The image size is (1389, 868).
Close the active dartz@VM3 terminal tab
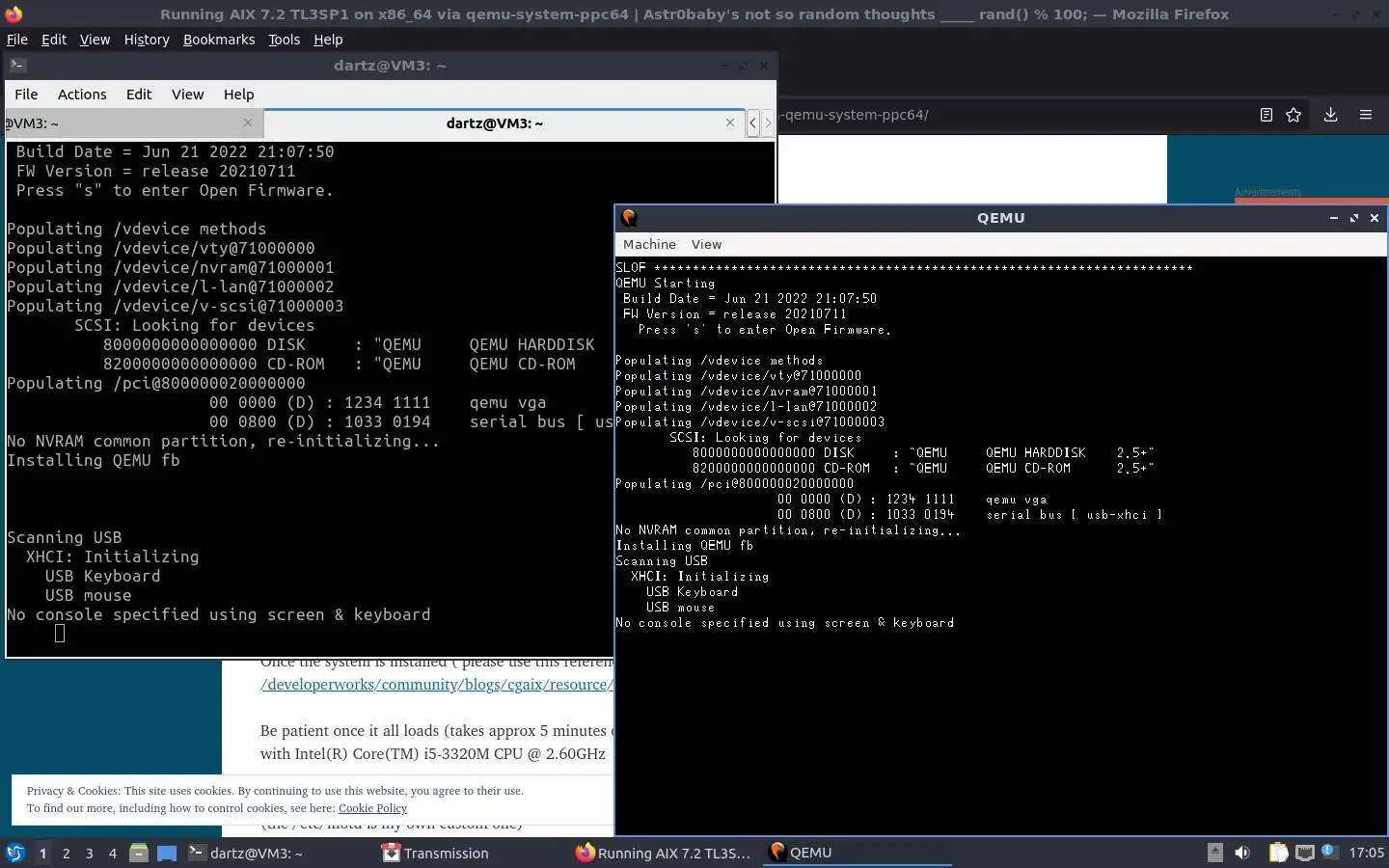tap(729, 122)
